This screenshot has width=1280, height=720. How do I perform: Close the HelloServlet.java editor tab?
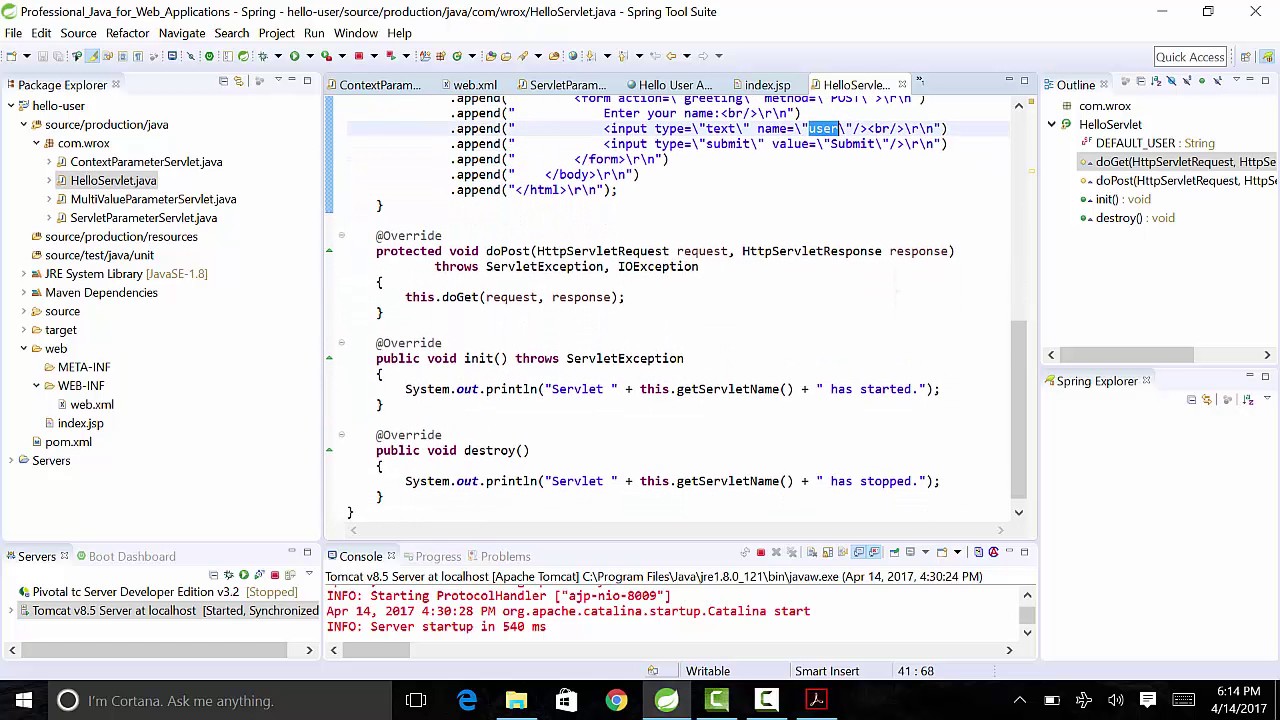point(902,85)
